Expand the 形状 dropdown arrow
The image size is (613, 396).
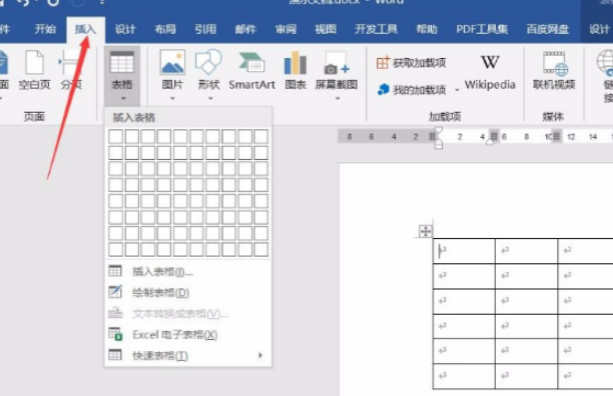210,99
